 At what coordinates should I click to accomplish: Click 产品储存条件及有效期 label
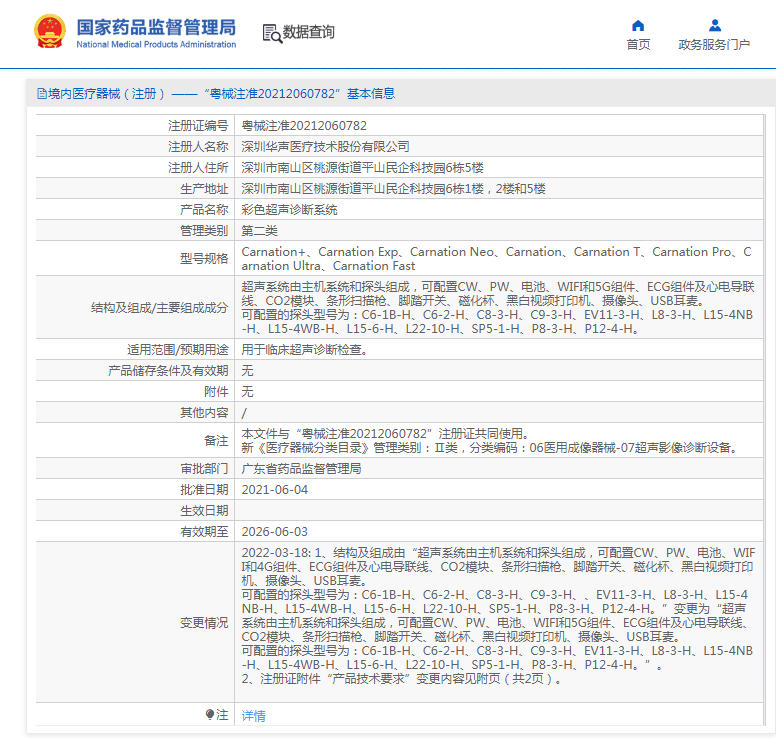click(168, 371)
